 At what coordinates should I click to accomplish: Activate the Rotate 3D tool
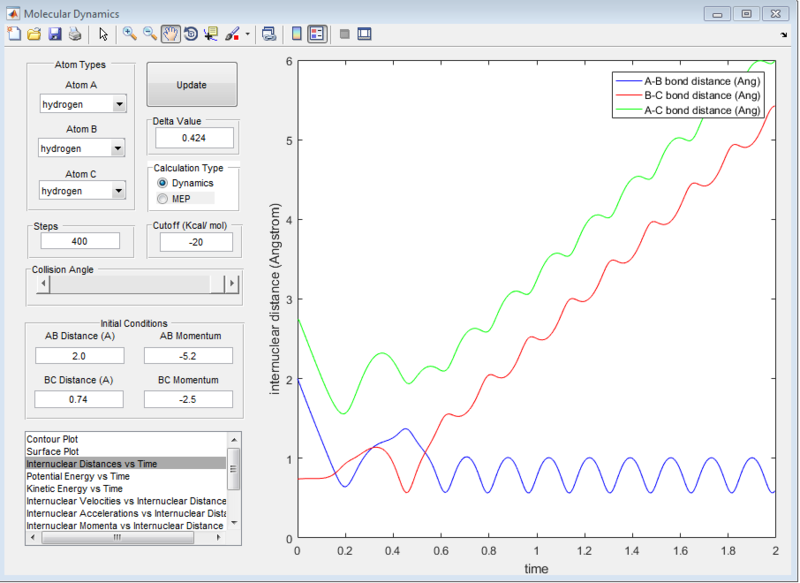click(191, 34)
